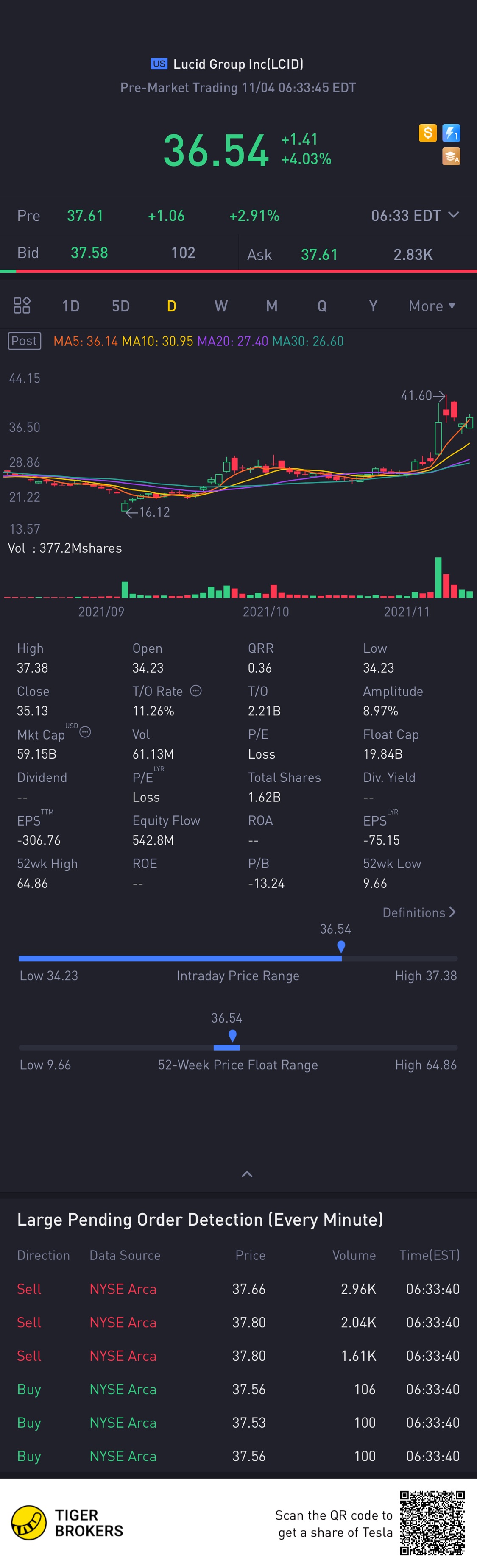Viewport: 477px width, 1568px height.
Task: Tap the blue lightning bolt icon
Action: [x=452, y=132]
